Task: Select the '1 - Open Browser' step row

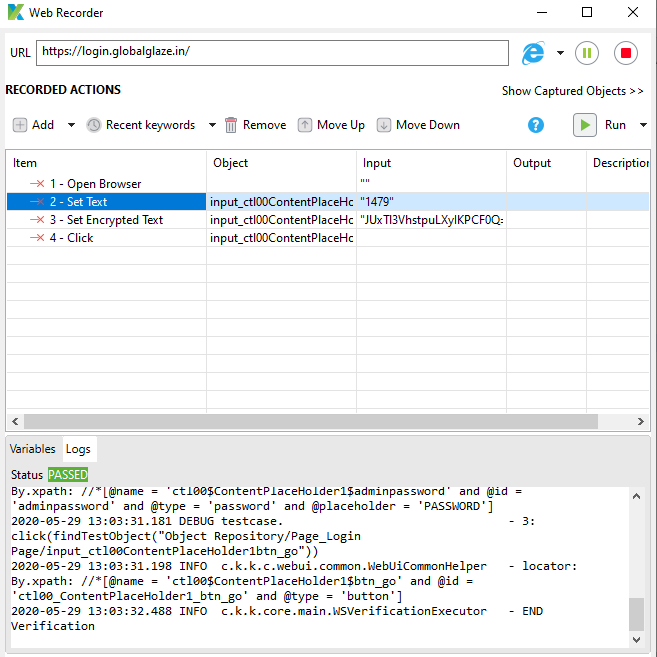Action: 328,184
